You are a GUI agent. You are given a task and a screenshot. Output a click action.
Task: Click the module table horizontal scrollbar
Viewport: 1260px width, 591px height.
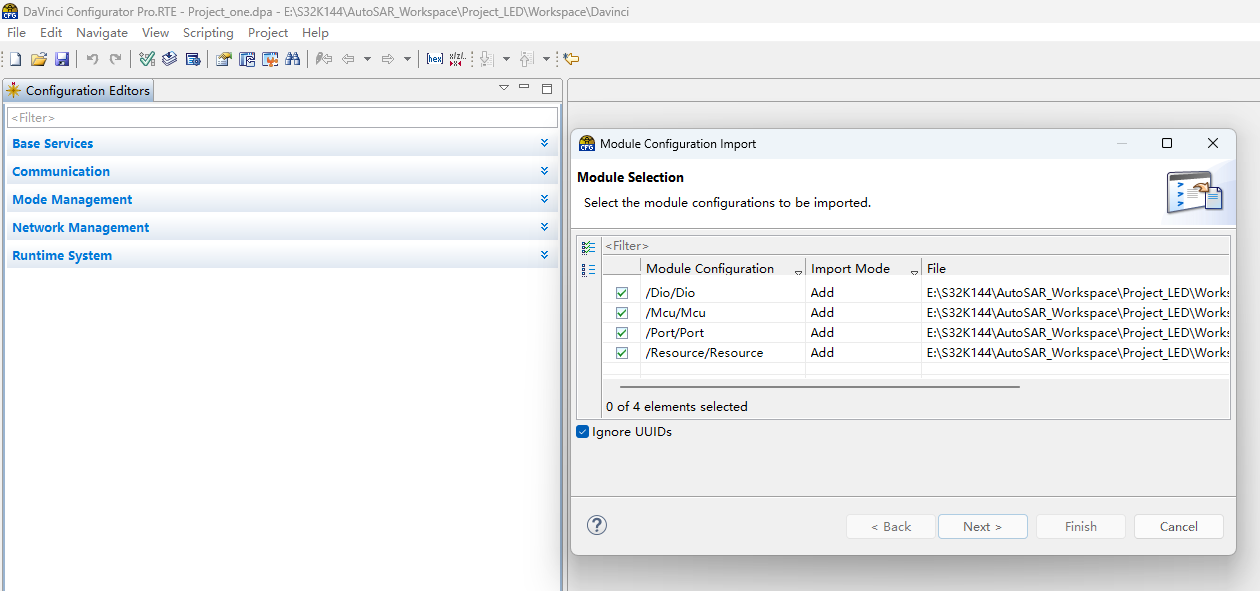[818, 386]
